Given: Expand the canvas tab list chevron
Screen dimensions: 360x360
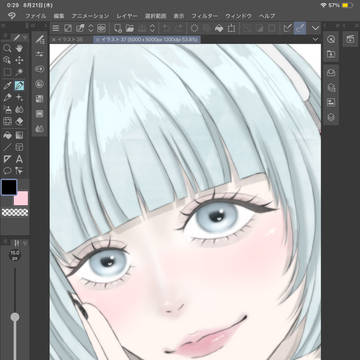Looking at the screenshot, I should (315, 40).
